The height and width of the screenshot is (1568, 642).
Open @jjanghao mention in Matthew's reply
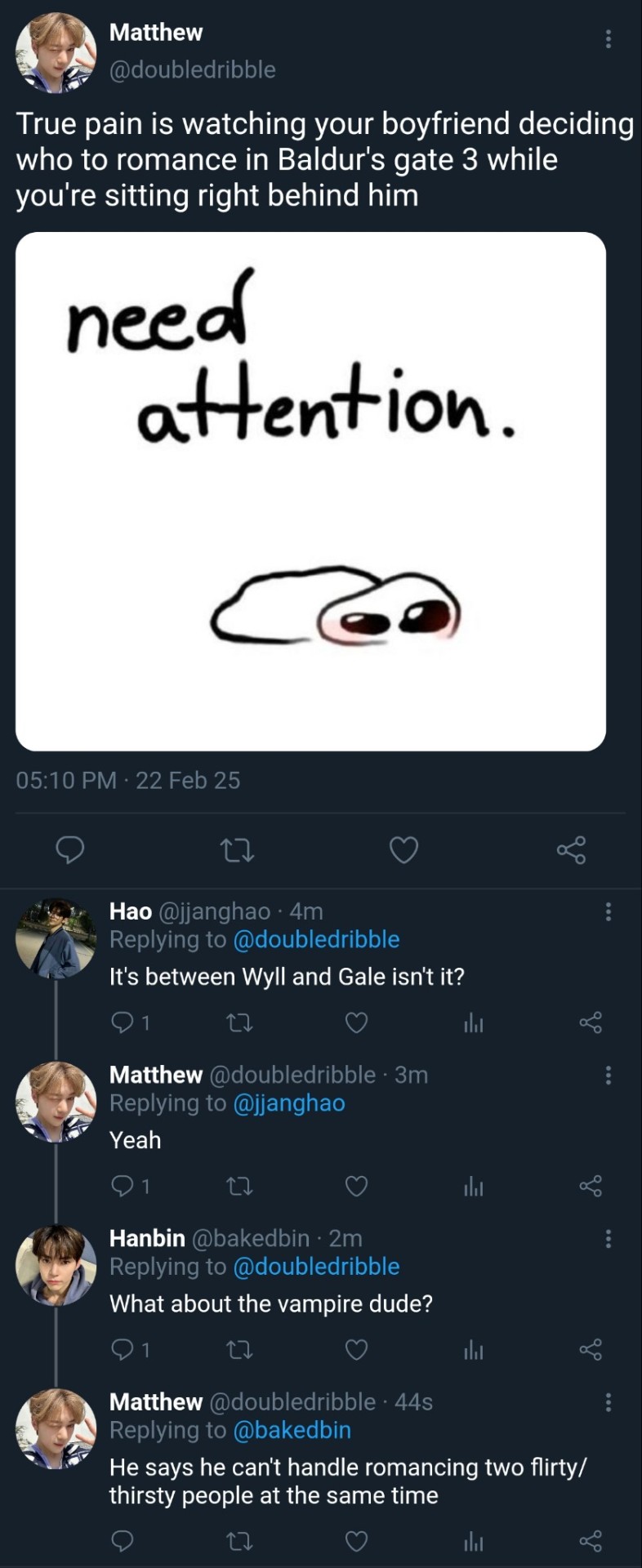click(289, 1103)
